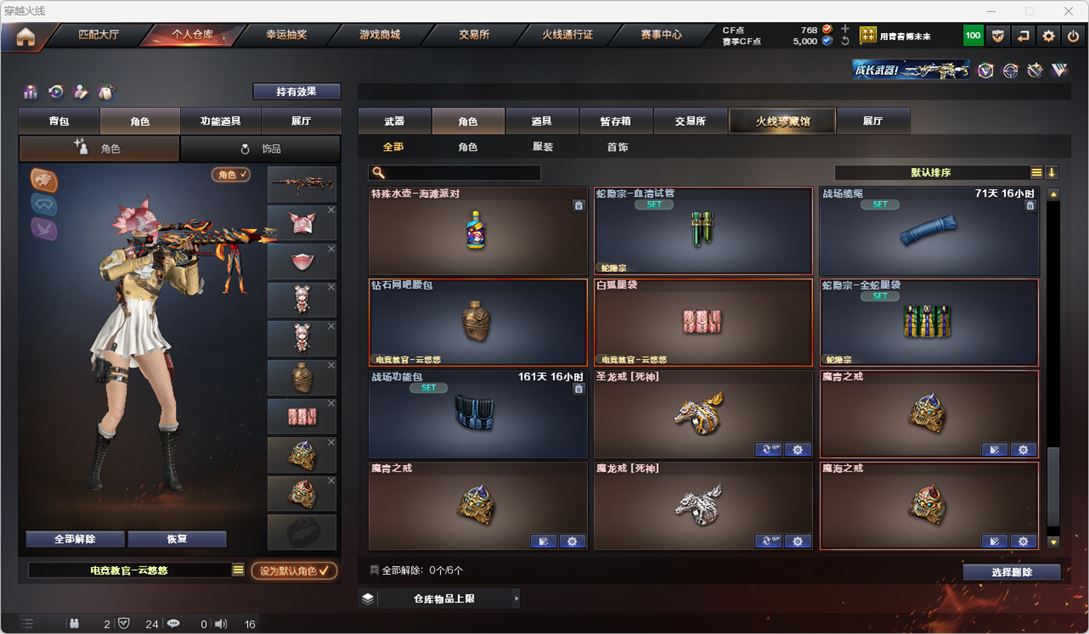Select the 火线珍藏馆 tab

782,121
